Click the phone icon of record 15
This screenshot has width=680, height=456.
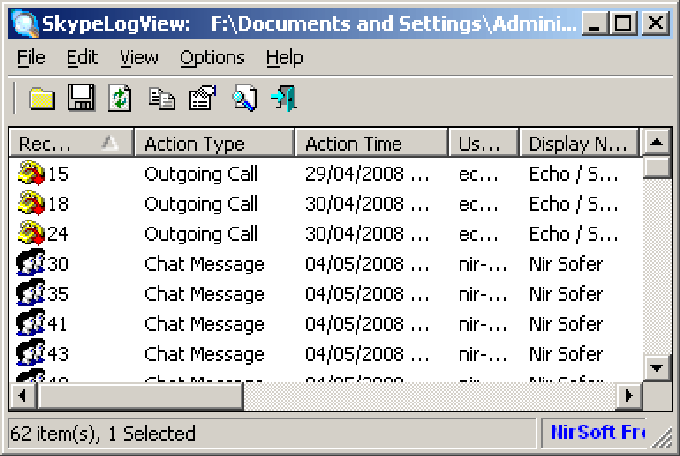[31, 173]
